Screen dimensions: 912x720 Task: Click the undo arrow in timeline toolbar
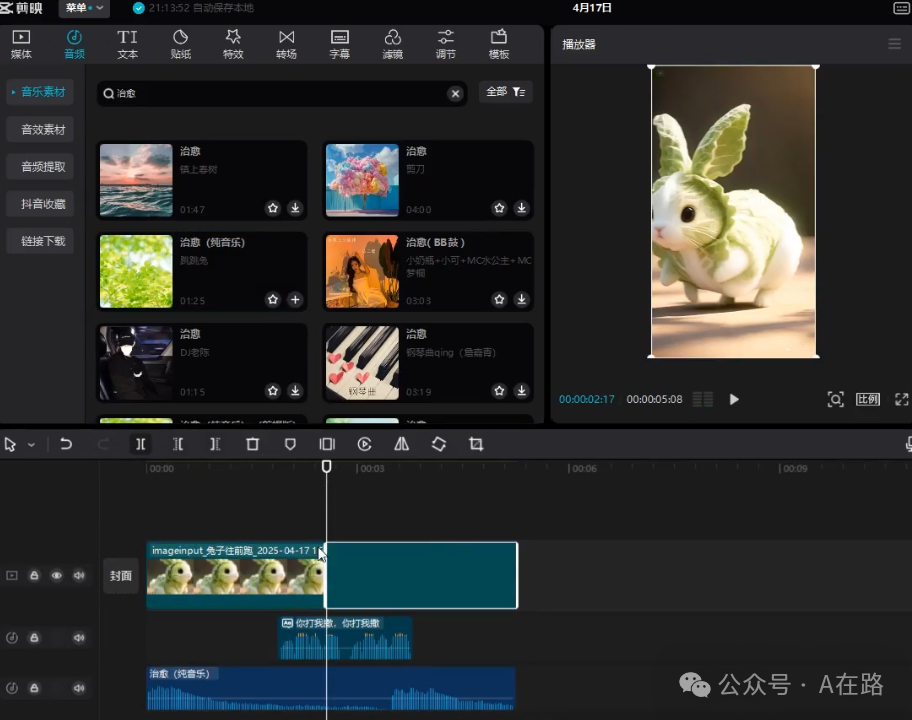point(66,444)
